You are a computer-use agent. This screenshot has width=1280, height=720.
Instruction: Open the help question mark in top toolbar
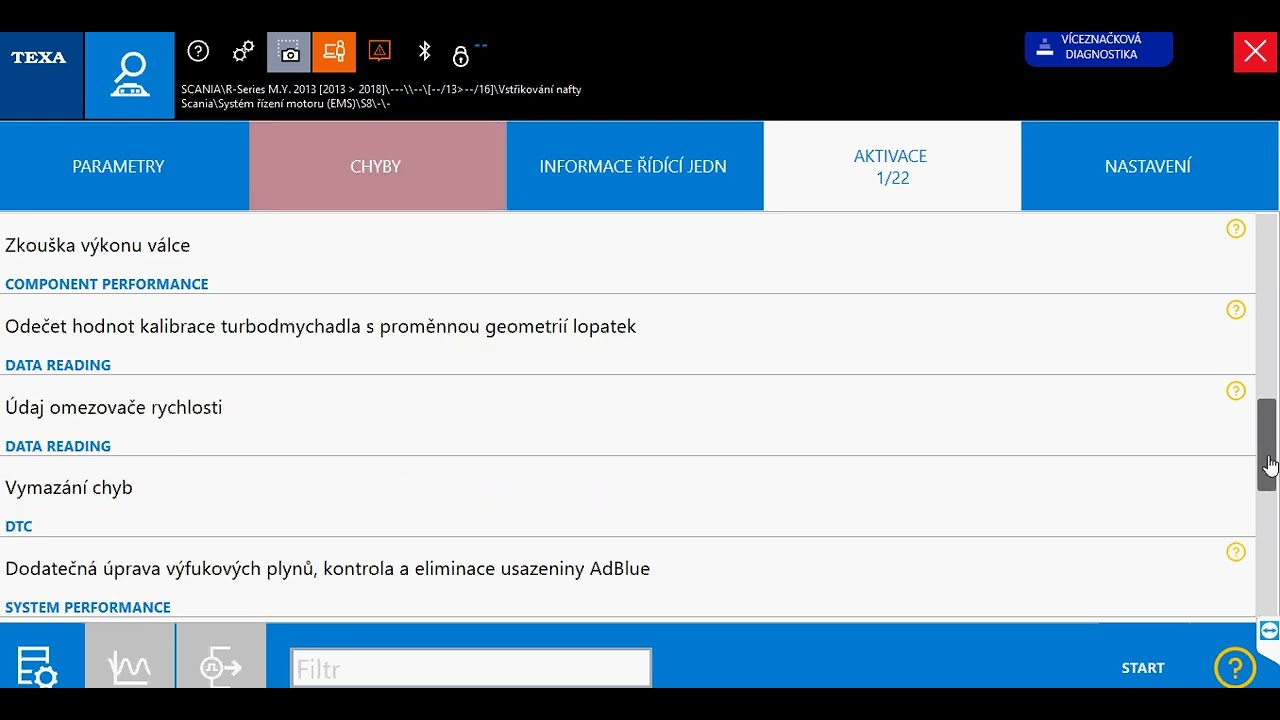[x=198, y=51]
